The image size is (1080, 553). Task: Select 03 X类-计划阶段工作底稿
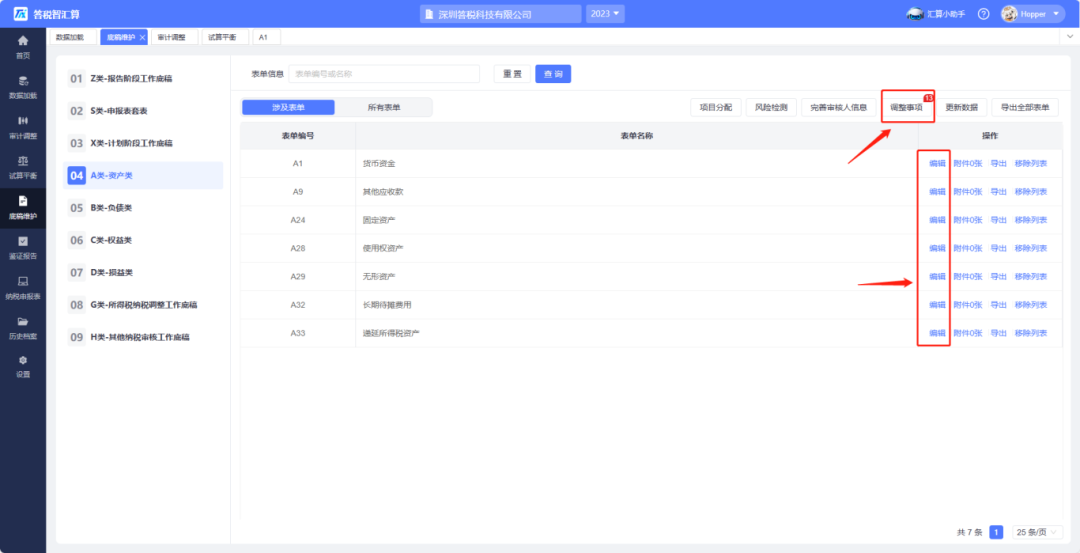point(143,143)
